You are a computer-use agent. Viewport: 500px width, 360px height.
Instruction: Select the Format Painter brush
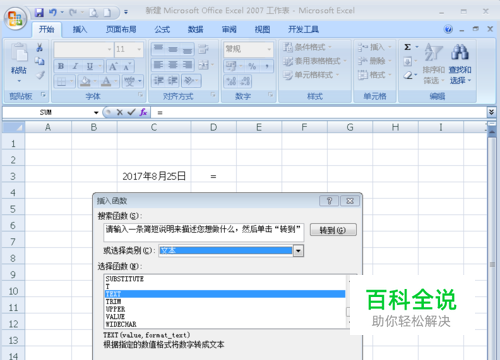40,75
